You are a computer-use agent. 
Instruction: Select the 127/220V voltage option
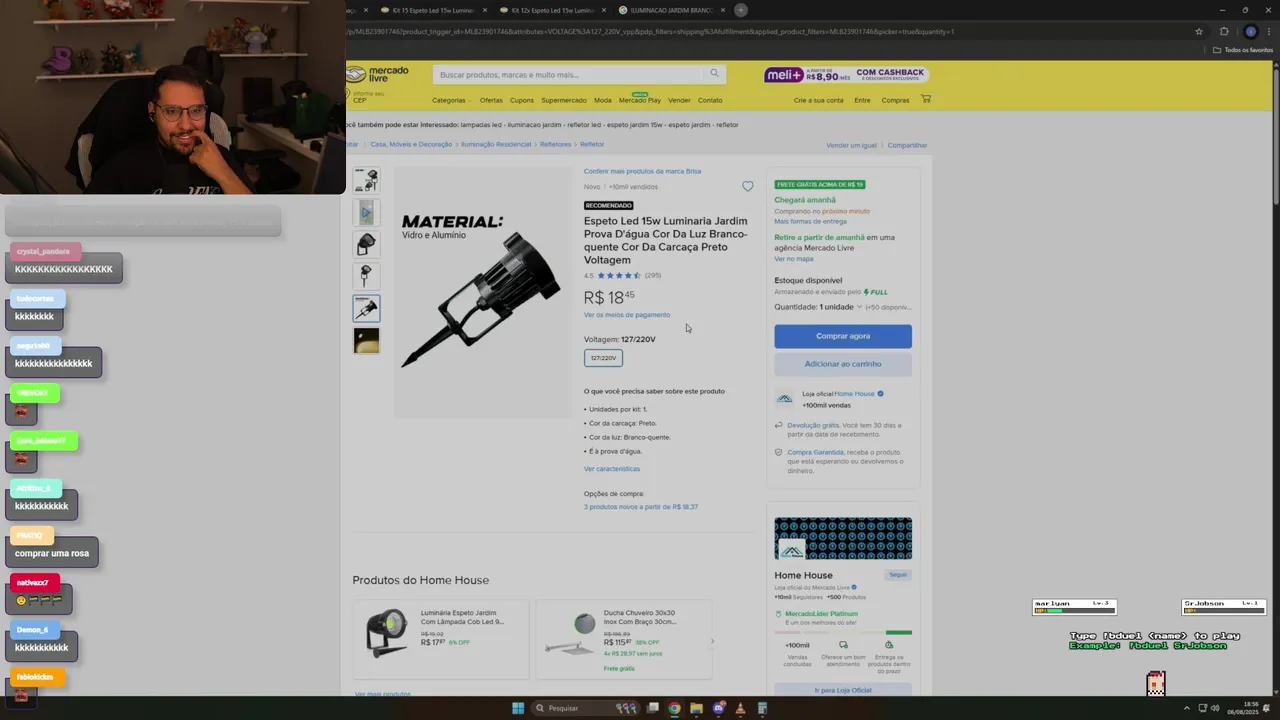click(x=603, y=358)
